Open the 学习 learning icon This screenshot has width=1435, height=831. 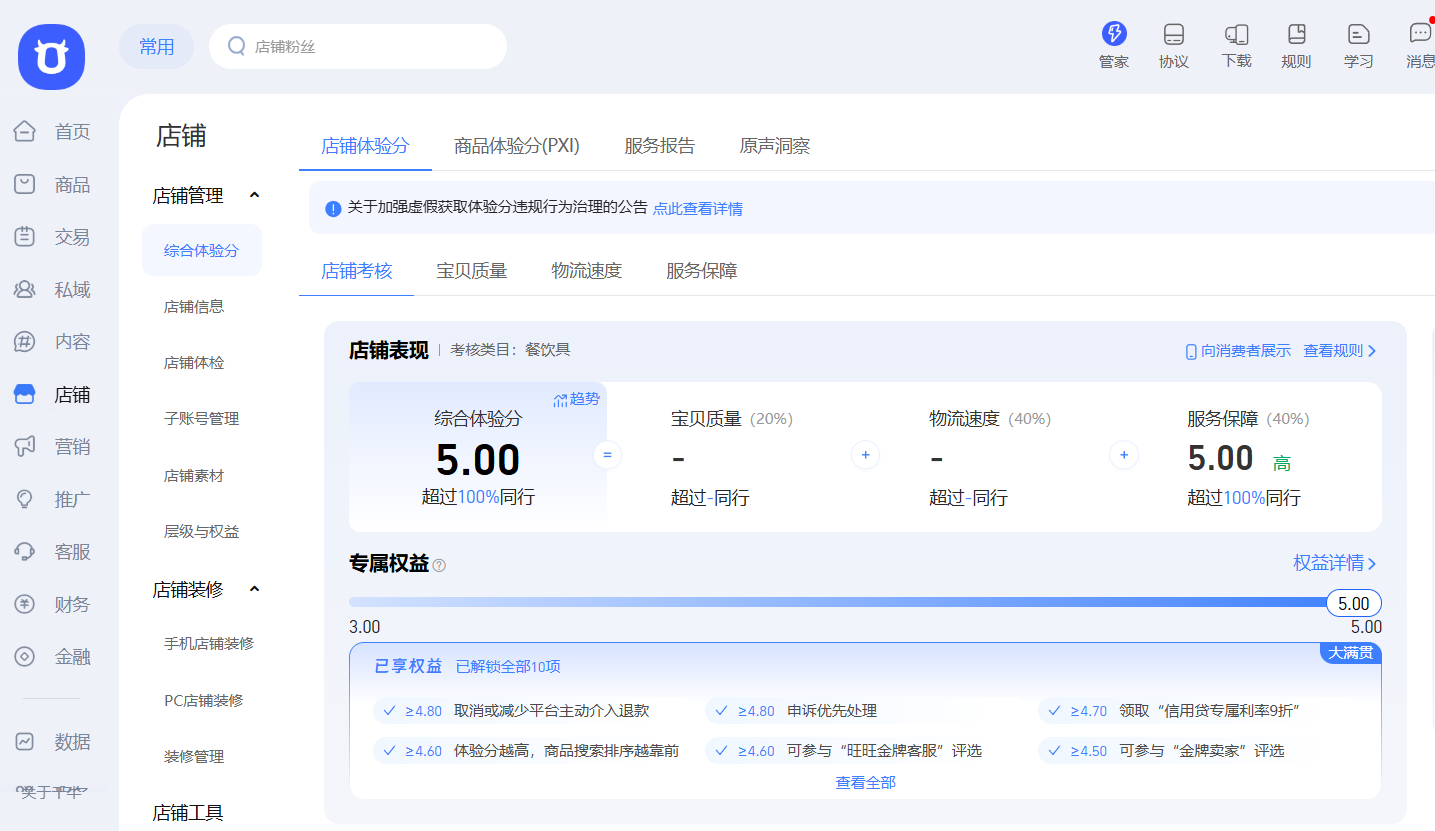pyautogui.click(x=1358, y=46)
